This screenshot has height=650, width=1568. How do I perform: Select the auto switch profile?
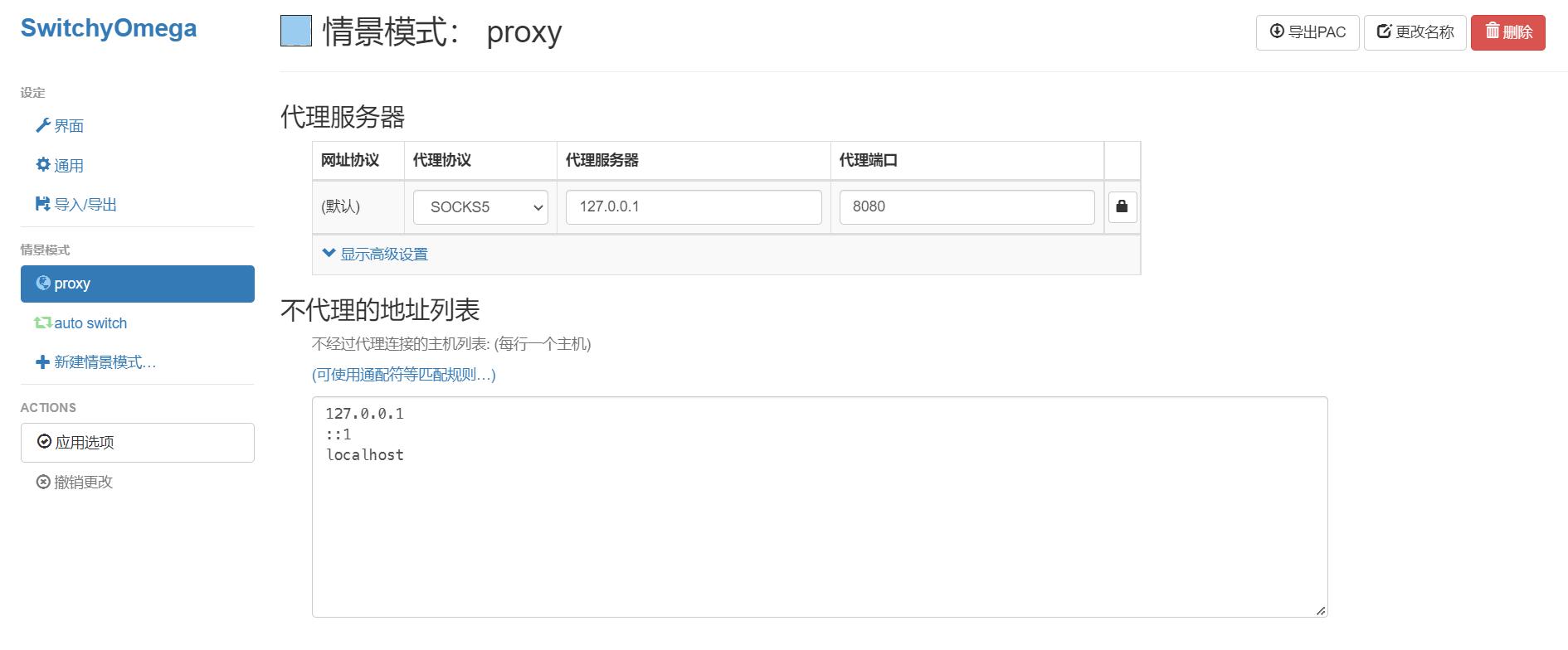tap(80, 323)
